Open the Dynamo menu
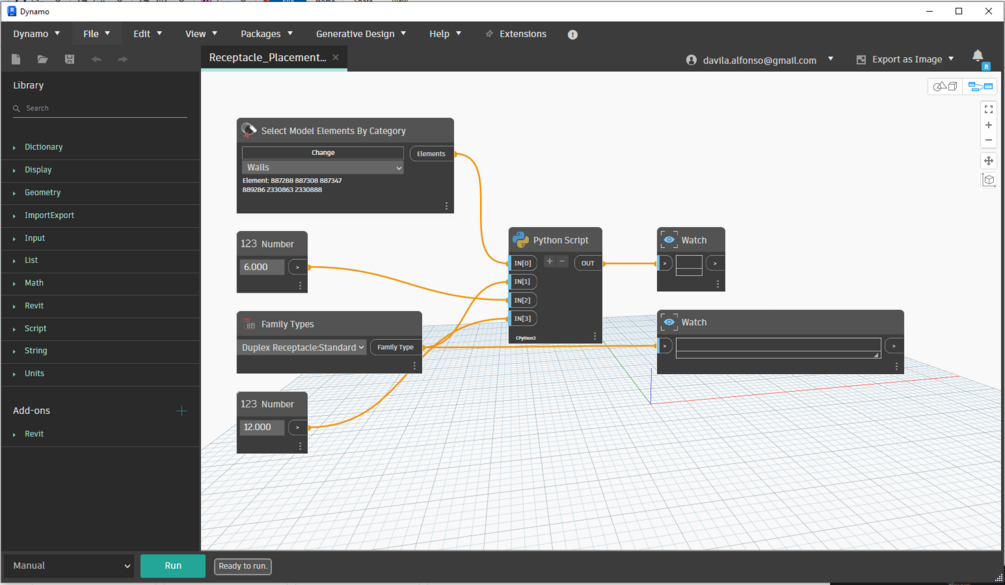The width and height of the screenshot is (1005, 585). point(37,34)
